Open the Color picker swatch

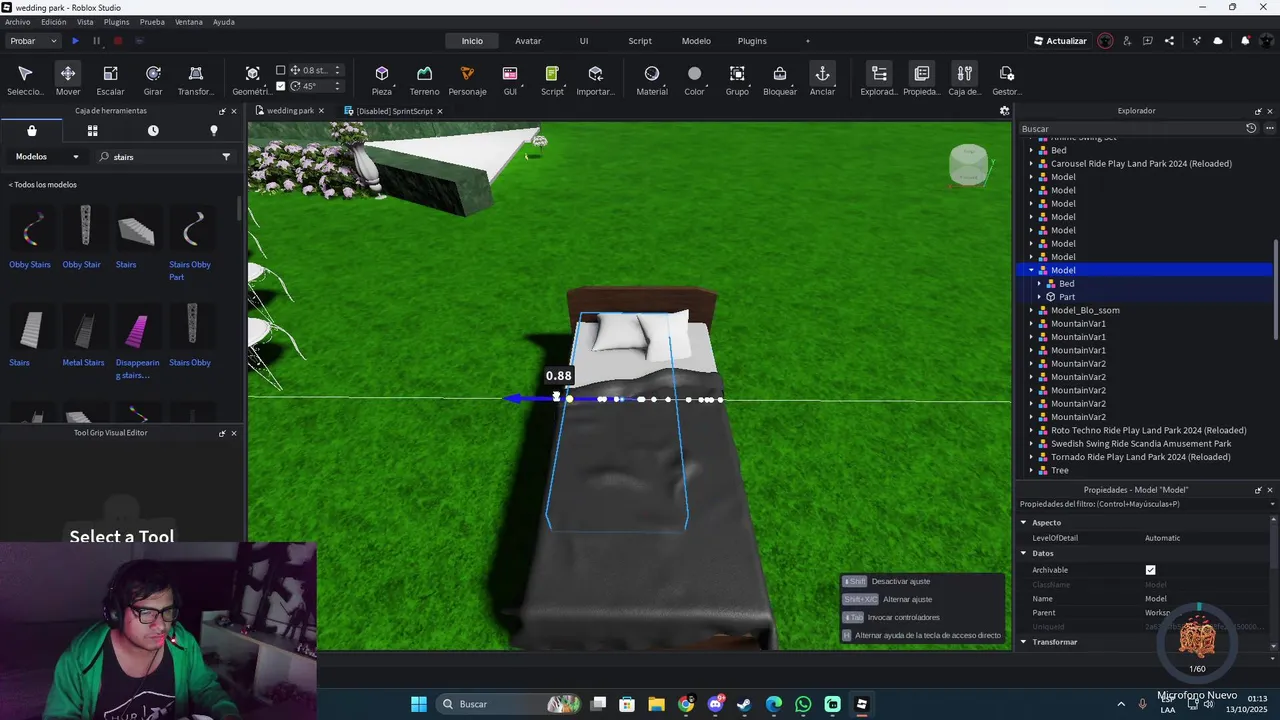coord(694,80)
